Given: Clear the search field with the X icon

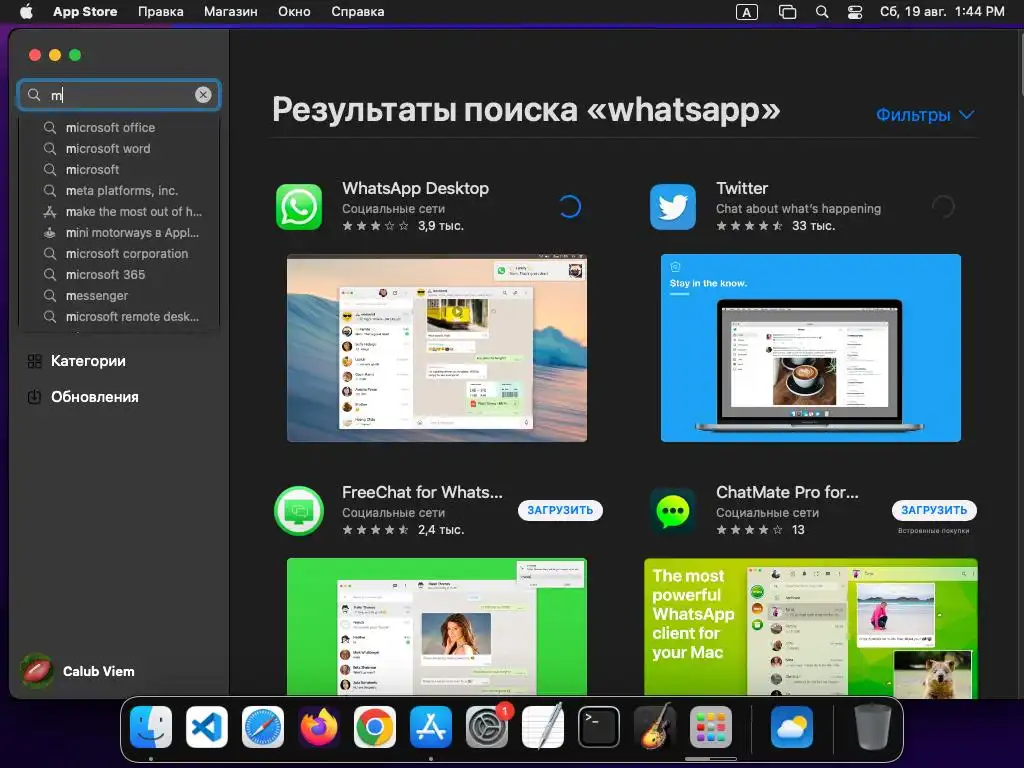Looking at the screenshot, I should 203,95.
